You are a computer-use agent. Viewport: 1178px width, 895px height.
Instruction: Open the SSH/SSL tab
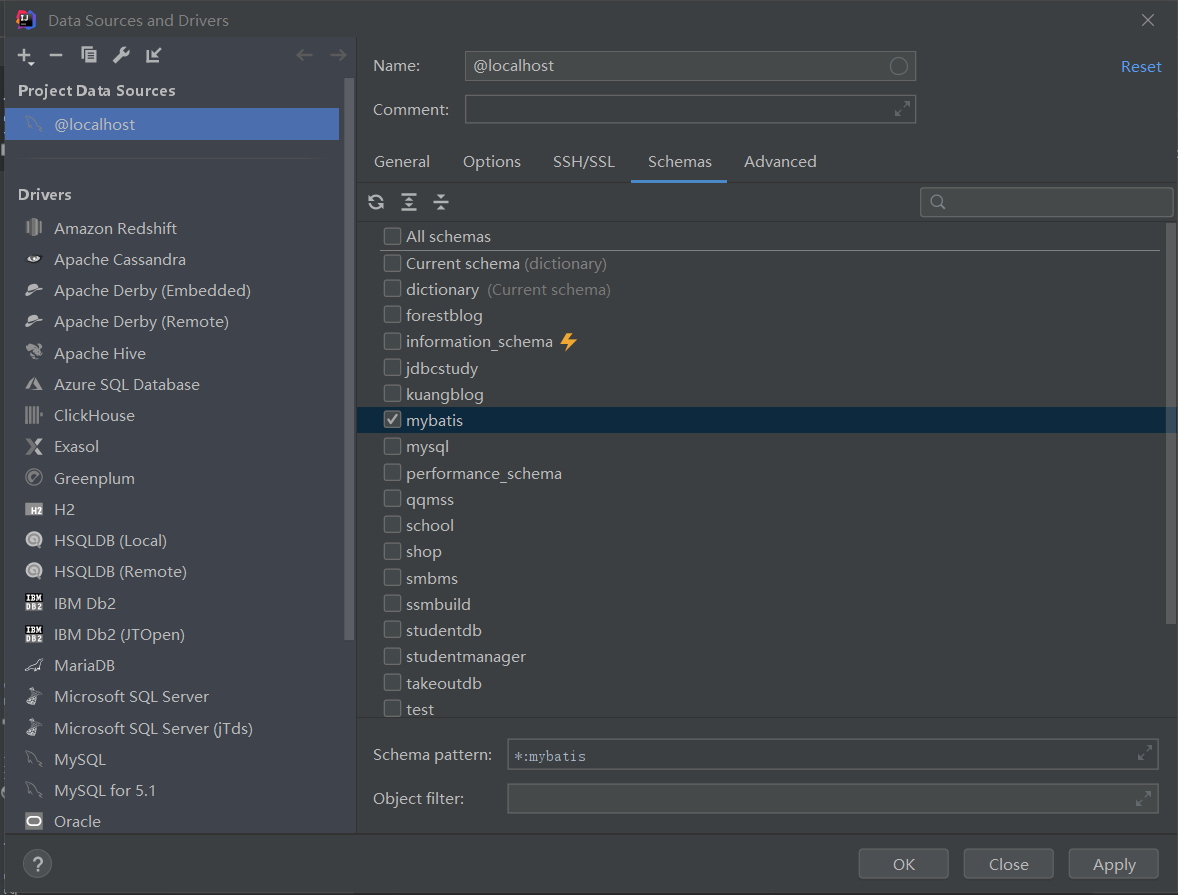pyautogui.click(x=584, y=162)
